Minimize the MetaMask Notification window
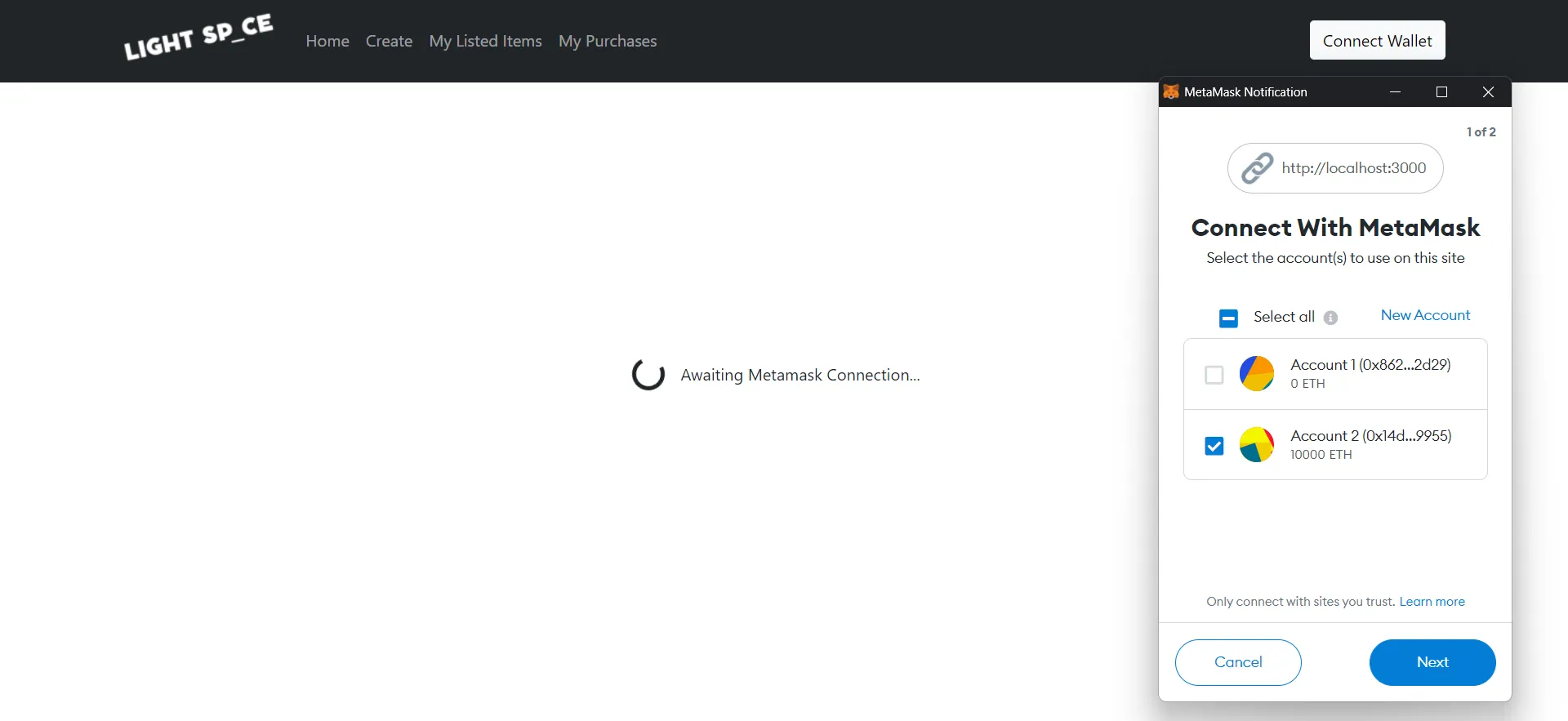Viewport: 1568px width, 721px height. [x=1395, y=91]
